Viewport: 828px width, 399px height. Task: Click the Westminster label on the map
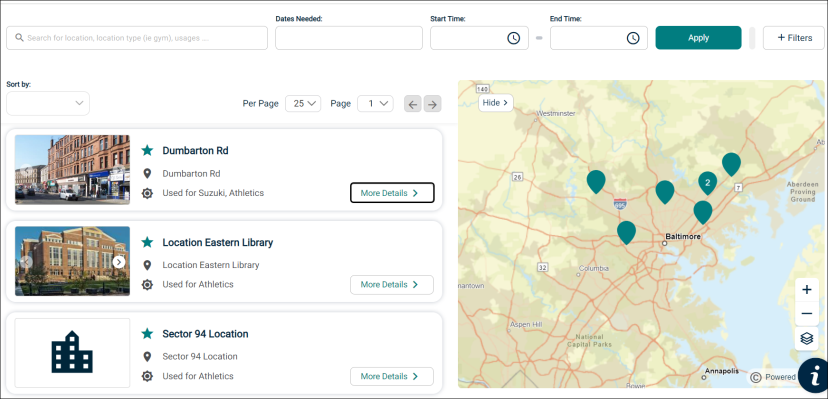click(x=556, y=113)
